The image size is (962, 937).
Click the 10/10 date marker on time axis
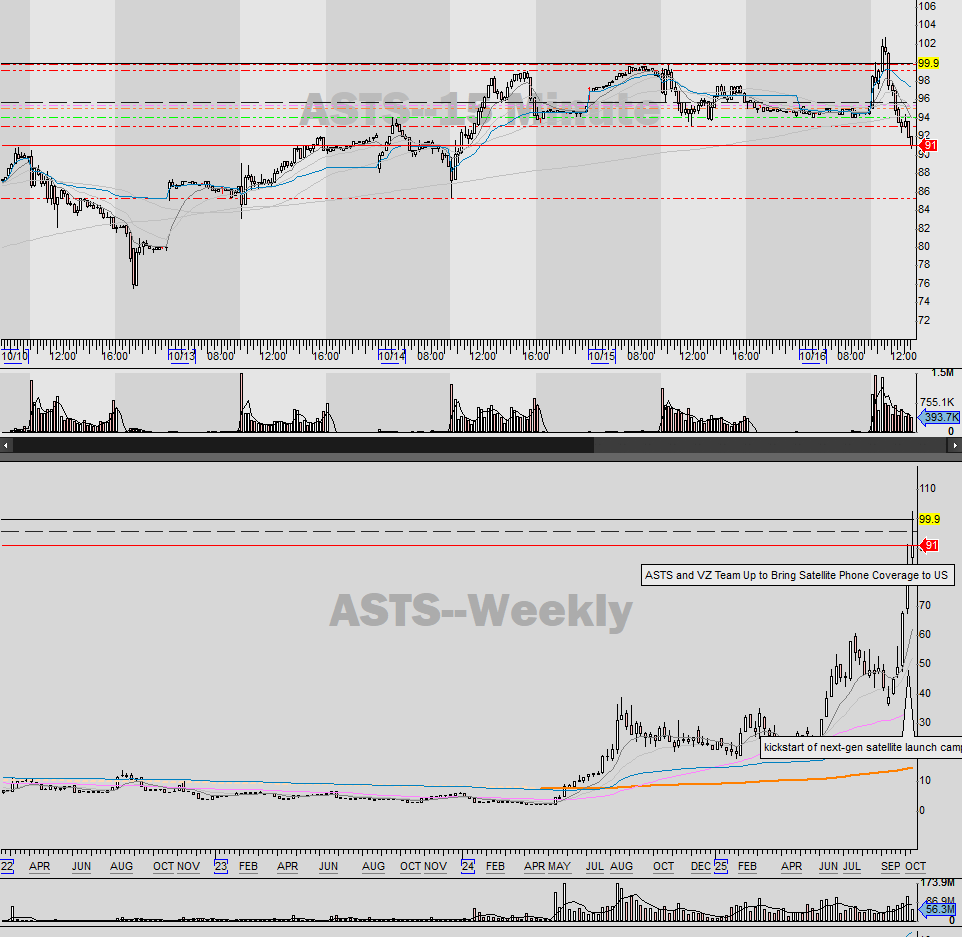[x=15, y=356]
